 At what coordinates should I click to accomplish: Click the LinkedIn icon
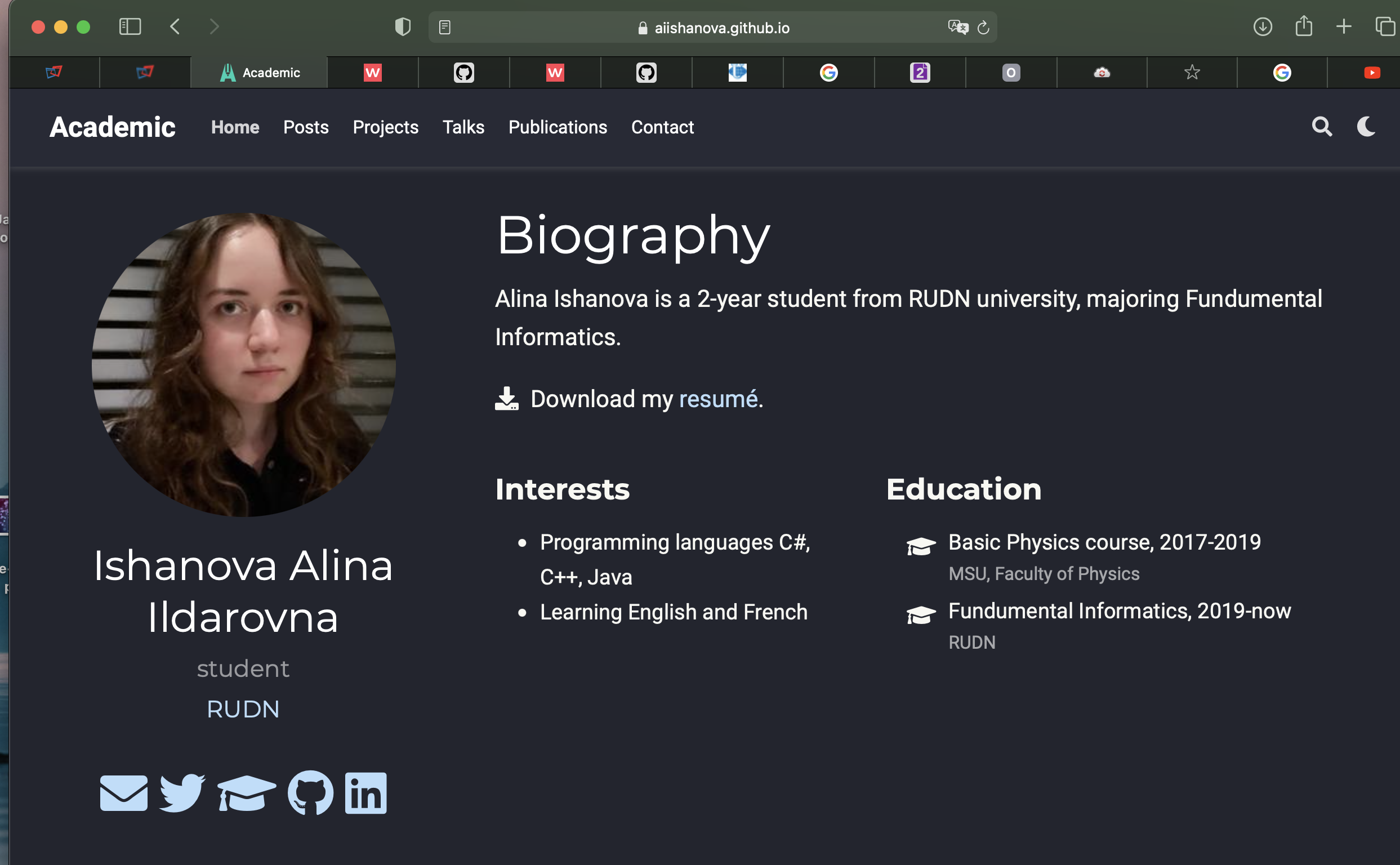tap(365, 793)
